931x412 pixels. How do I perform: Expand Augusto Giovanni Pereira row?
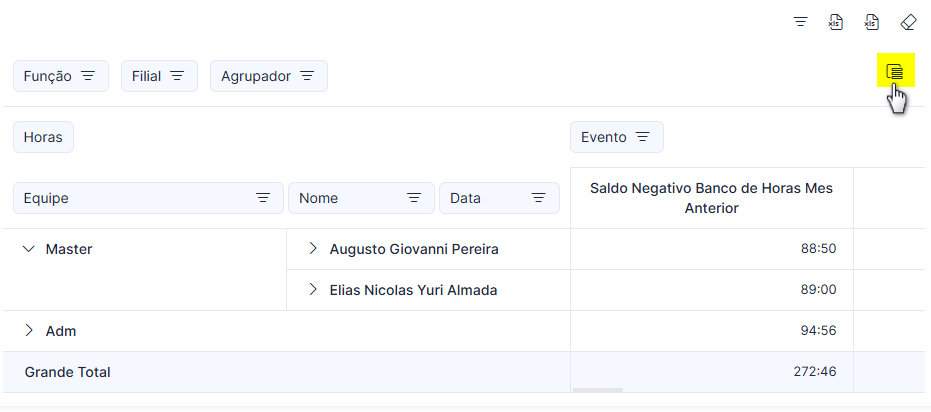pos(313,249)
